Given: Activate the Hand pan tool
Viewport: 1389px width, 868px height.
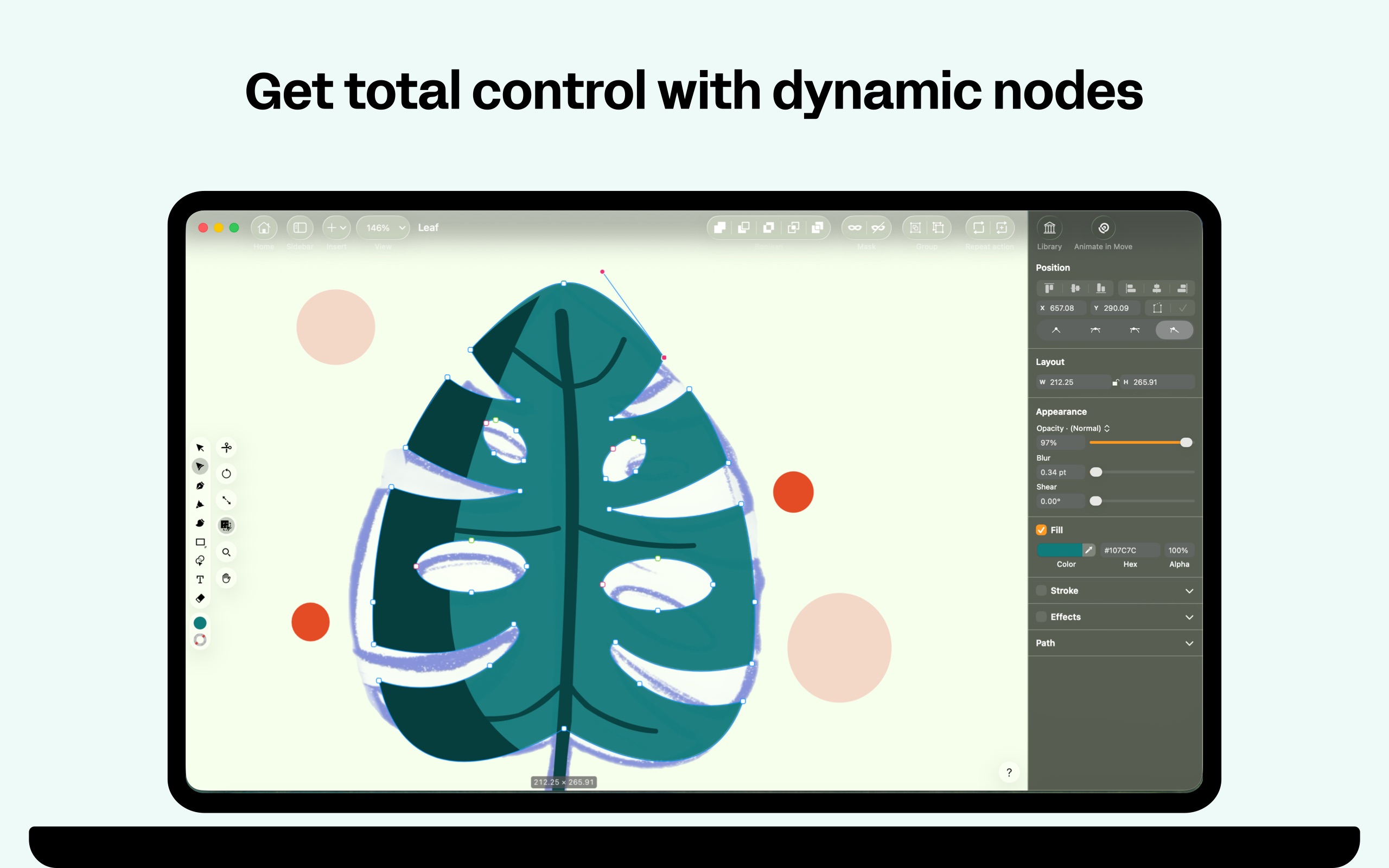Looking at the screenshot, I should point(226,578).
